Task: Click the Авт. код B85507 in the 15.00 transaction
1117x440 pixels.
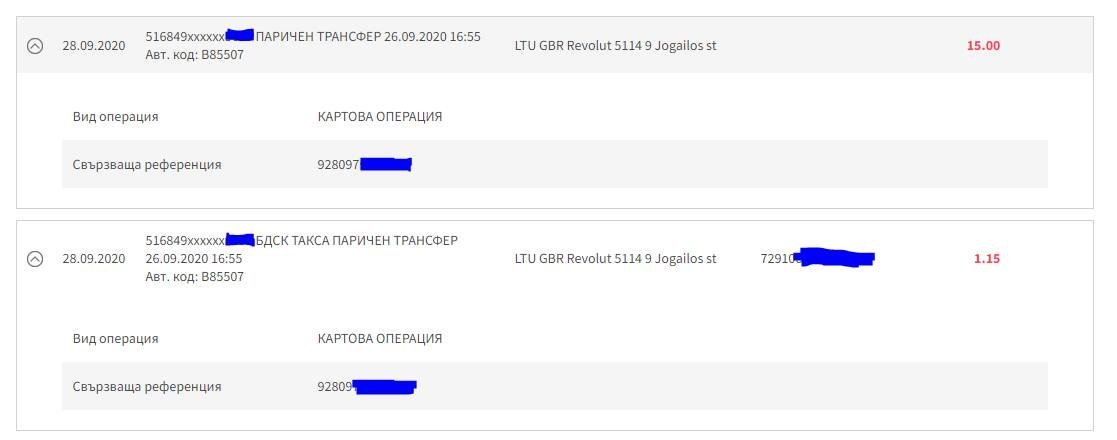Action: (194, 55)
